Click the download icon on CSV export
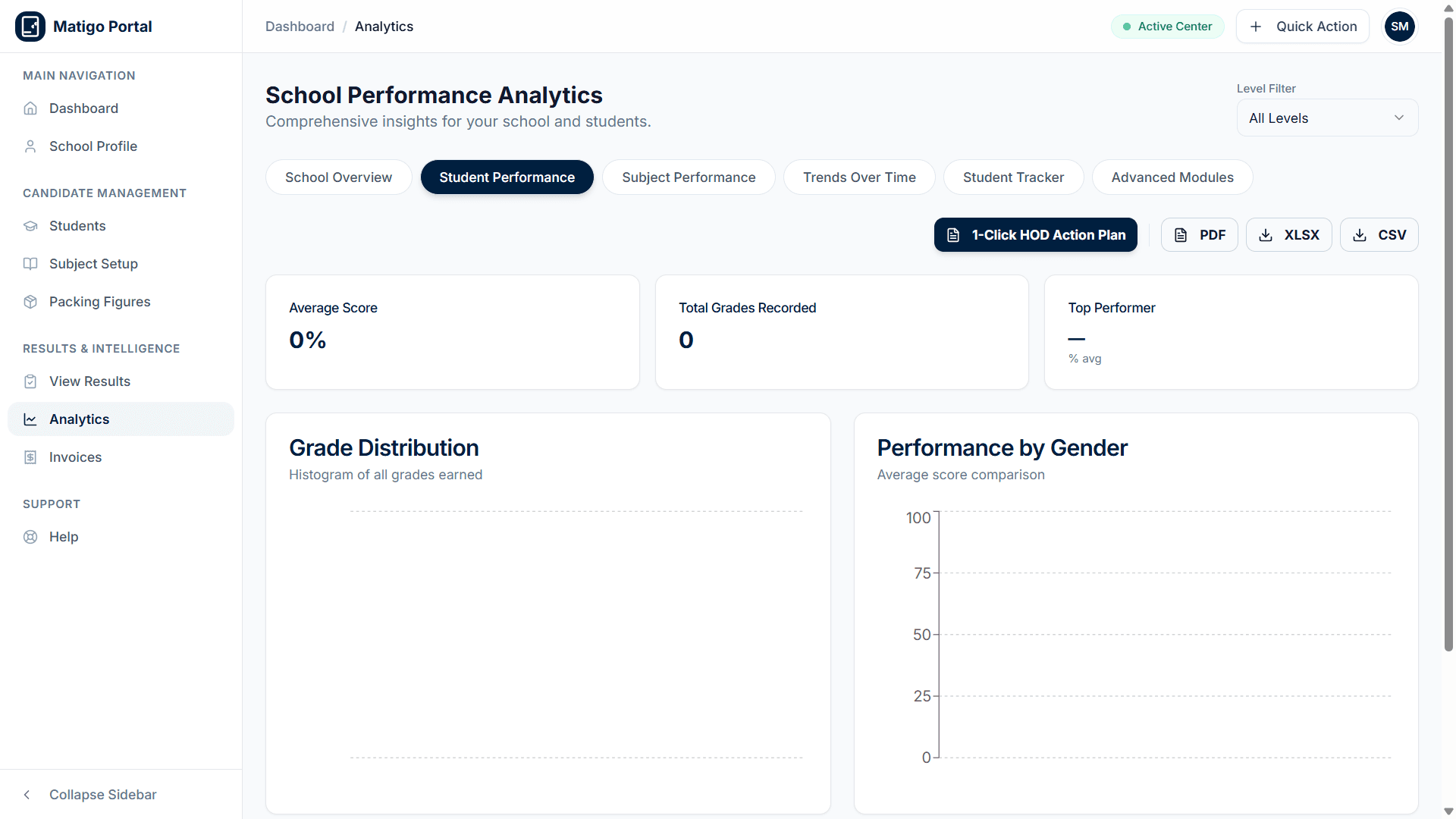Viewport: 1456px width, 819px height. [1360, 235]
